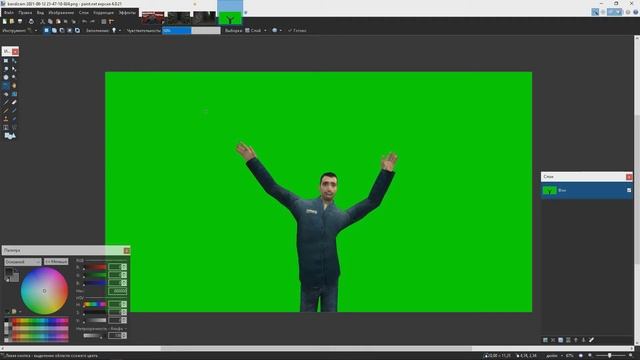Click the Готово finish button
This screenshot has height=360, width=640.
pos(297,31)
